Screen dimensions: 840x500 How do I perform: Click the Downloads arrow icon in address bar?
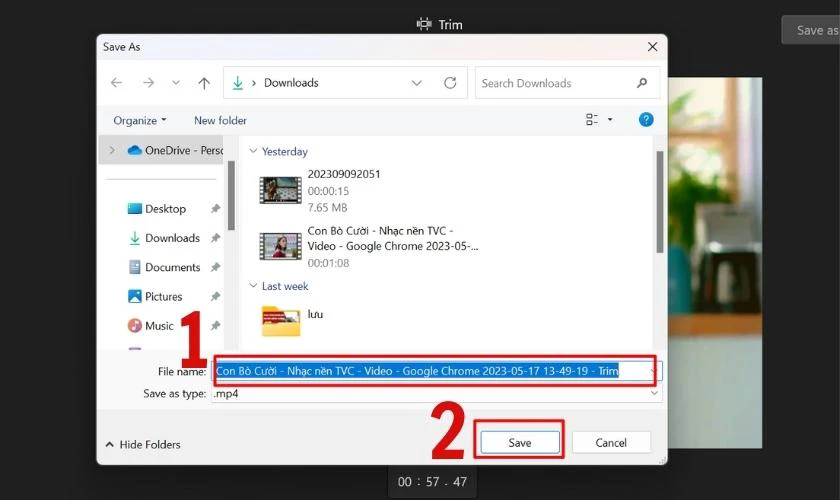point(237,83)
